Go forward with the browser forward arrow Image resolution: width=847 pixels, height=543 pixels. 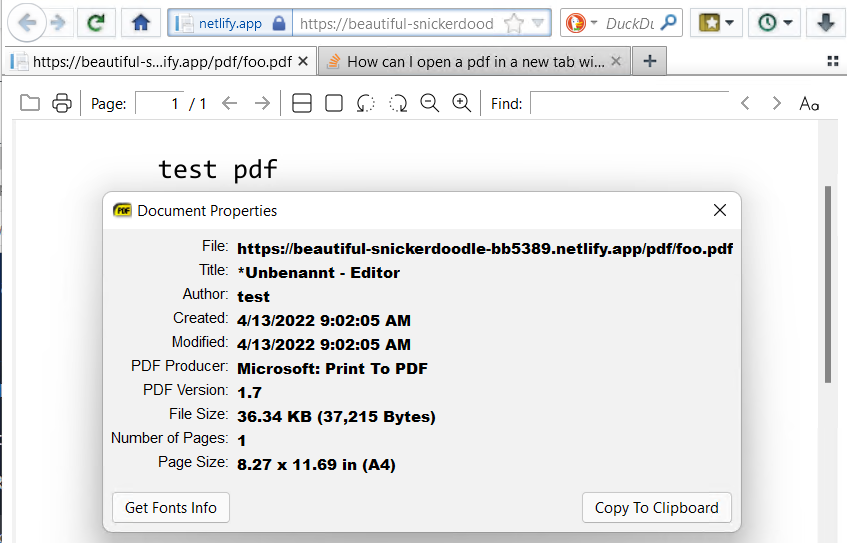pyautogui.click(x=58, y=23)
